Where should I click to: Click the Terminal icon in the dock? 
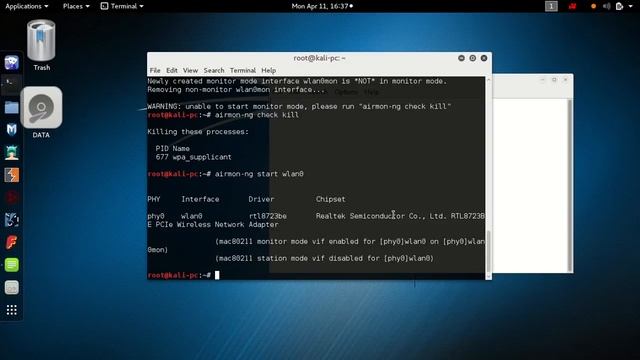point(11,84)
